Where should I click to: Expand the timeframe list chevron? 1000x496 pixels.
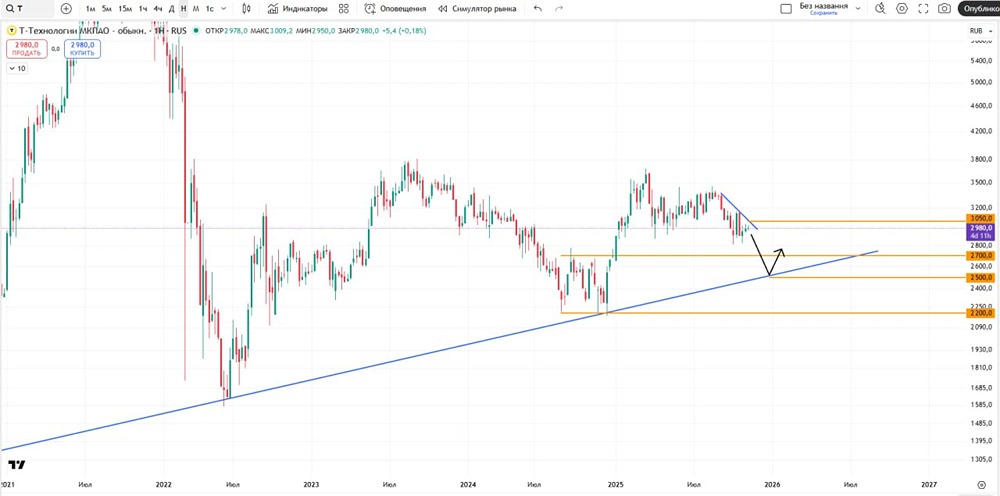225,9
